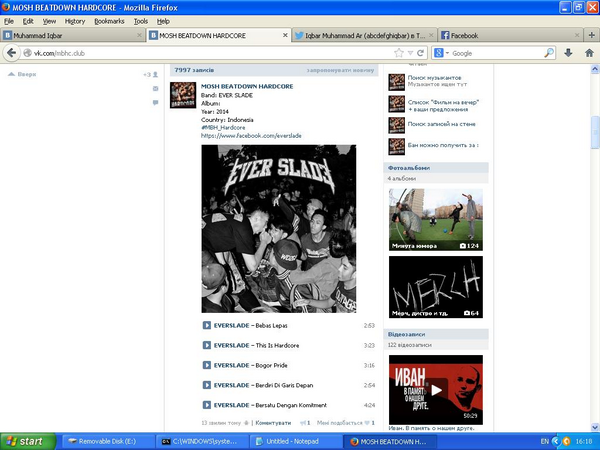Image resolution: width=600 pixels, height=450 pixels.
Task: Close the Facebook tab
Action: [x=577, y=35]
